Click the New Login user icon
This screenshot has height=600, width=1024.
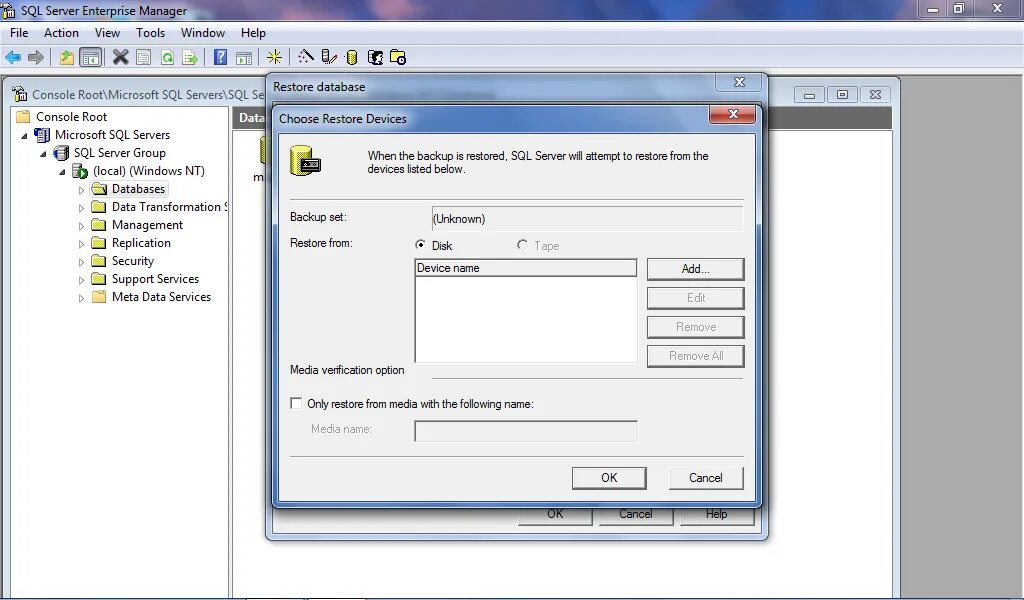pyautogui.click(x=375, y=57)
